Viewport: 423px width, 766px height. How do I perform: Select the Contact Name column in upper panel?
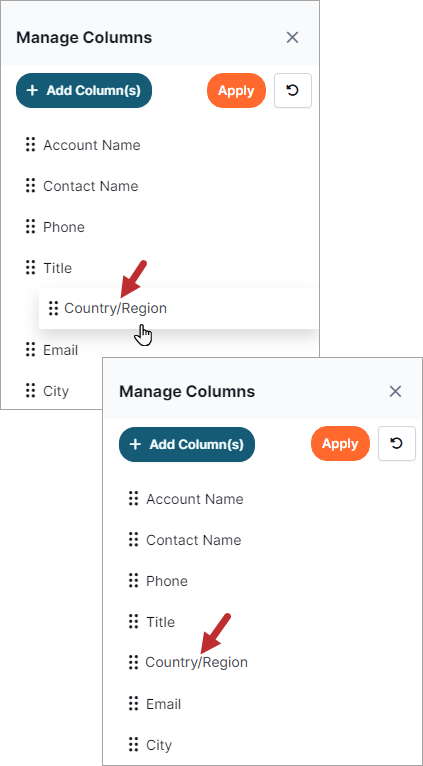(x=91, y=186)
